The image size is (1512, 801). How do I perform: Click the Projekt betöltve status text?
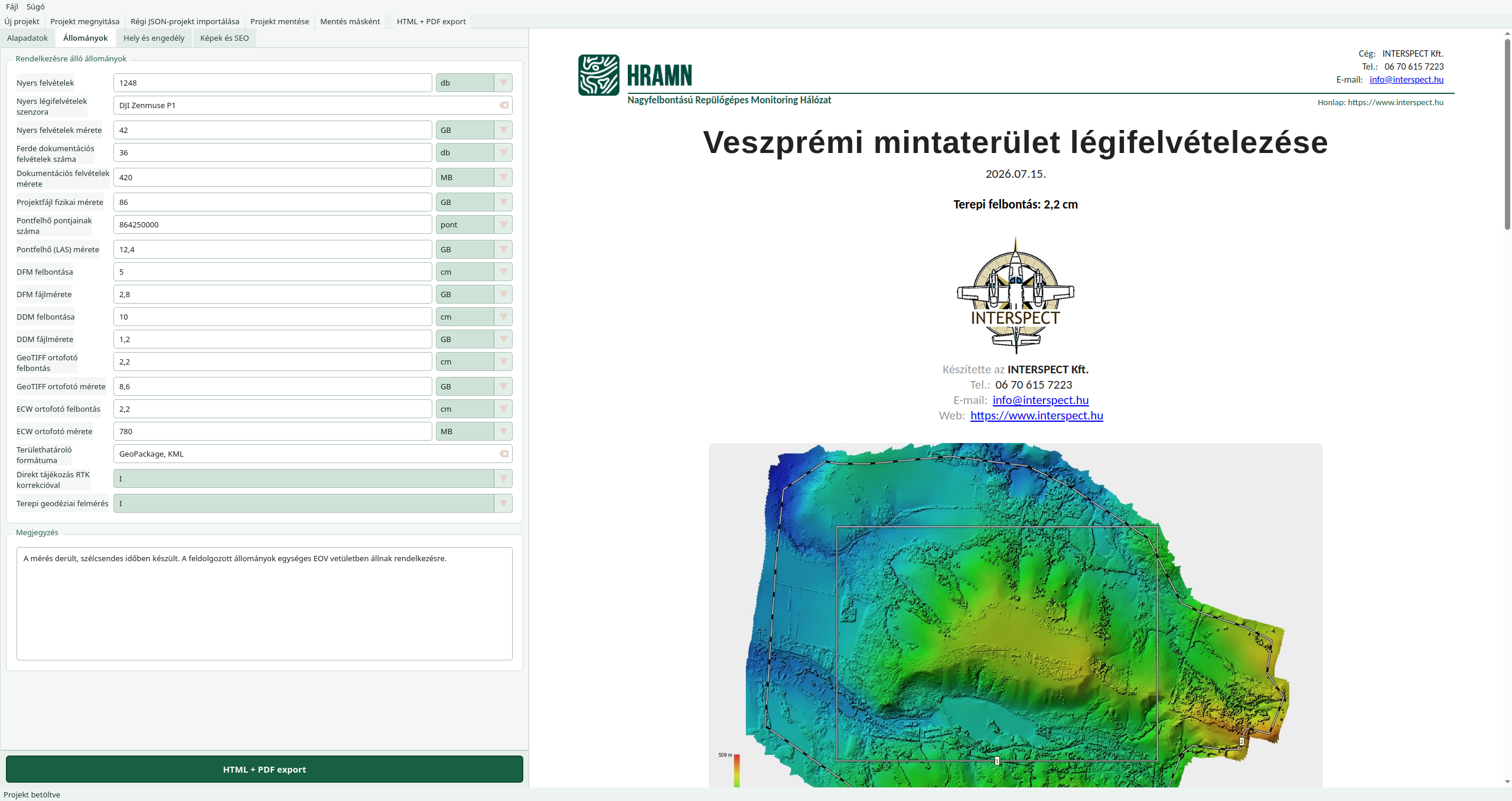(32, 795)
